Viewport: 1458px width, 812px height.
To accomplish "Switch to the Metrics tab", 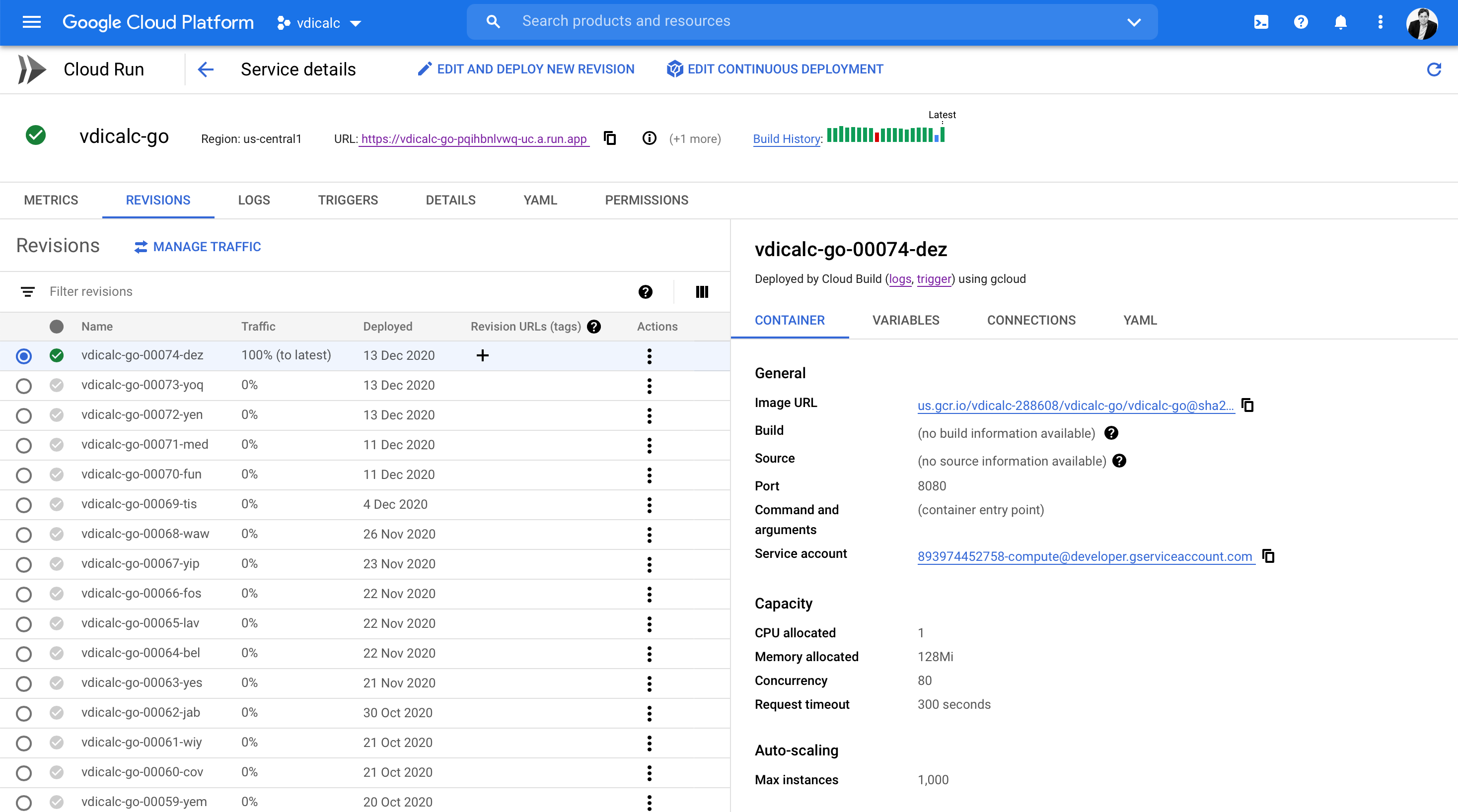I will (x=51, y=201).
